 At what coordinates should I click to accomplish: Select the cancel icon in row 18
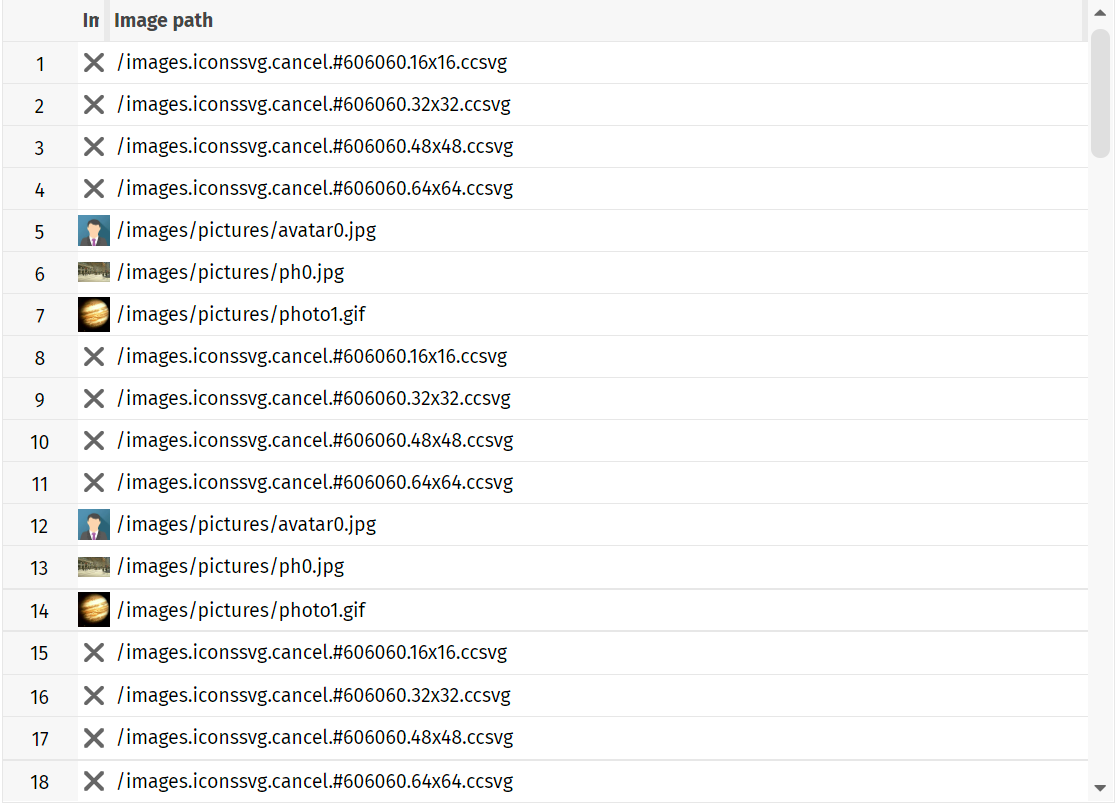(x=94, y=781)
